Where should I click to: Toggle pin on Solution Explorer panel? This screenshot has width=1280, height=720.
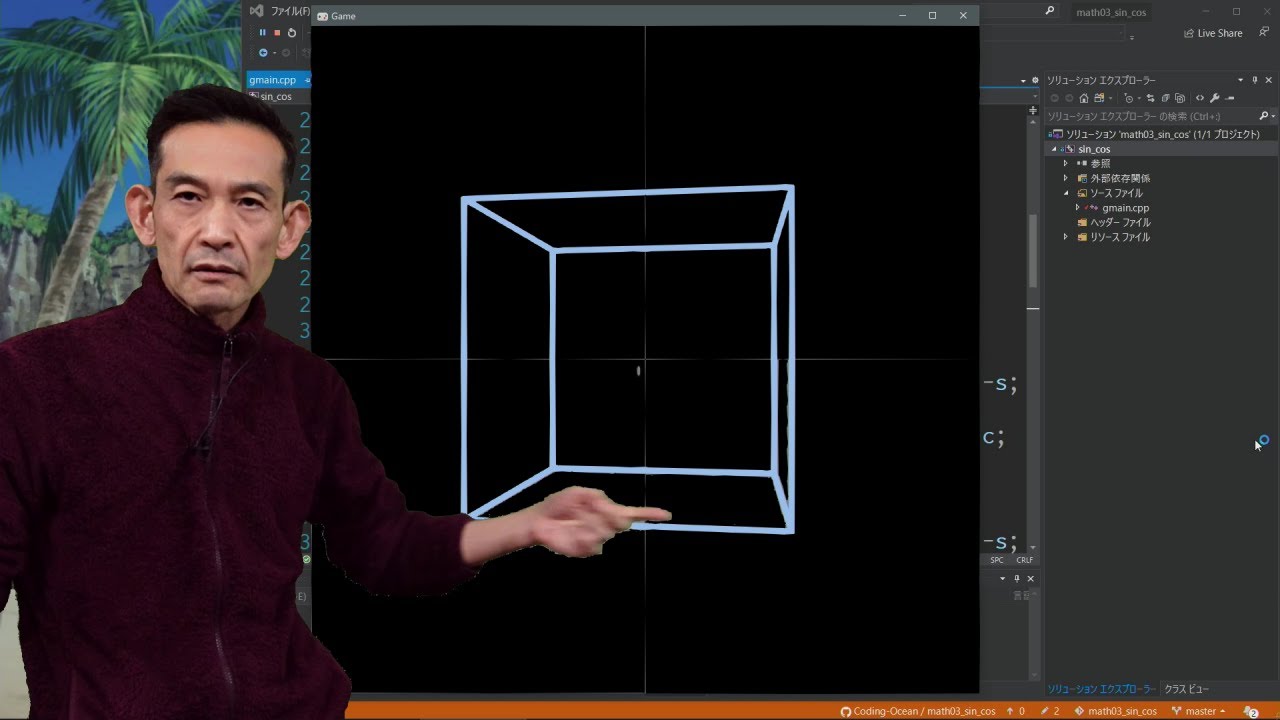pyautogui.click(x=1255, y=80)
